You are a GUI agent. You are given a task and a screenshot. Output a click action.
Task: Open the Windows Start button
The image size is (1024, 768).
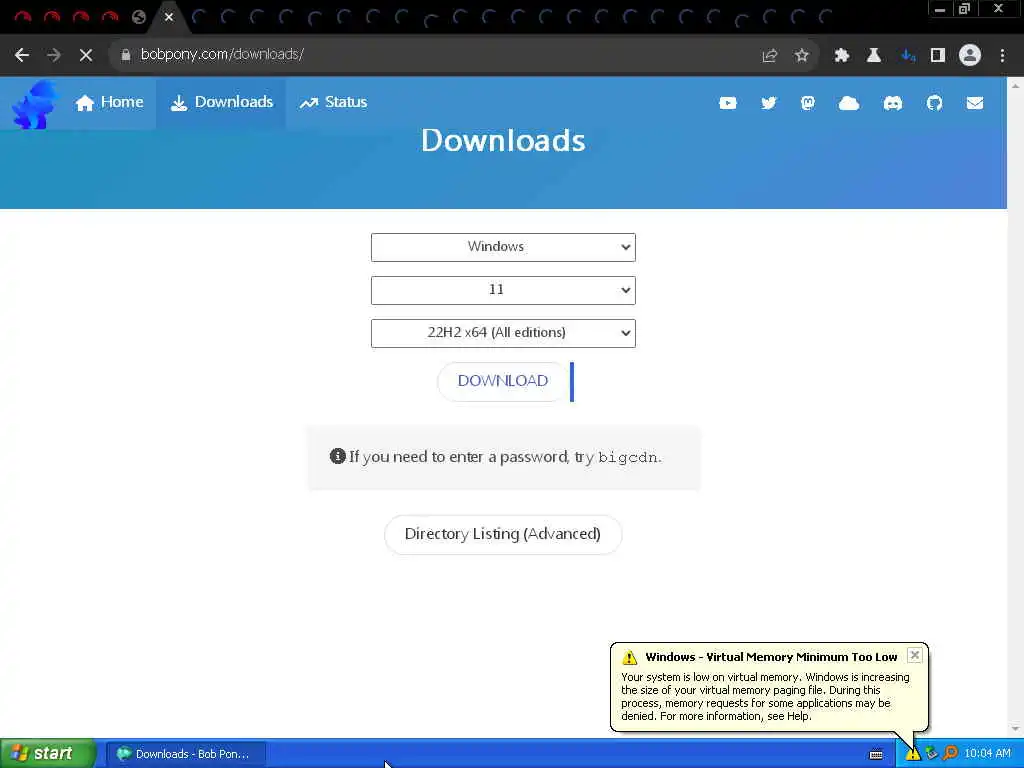48,754
